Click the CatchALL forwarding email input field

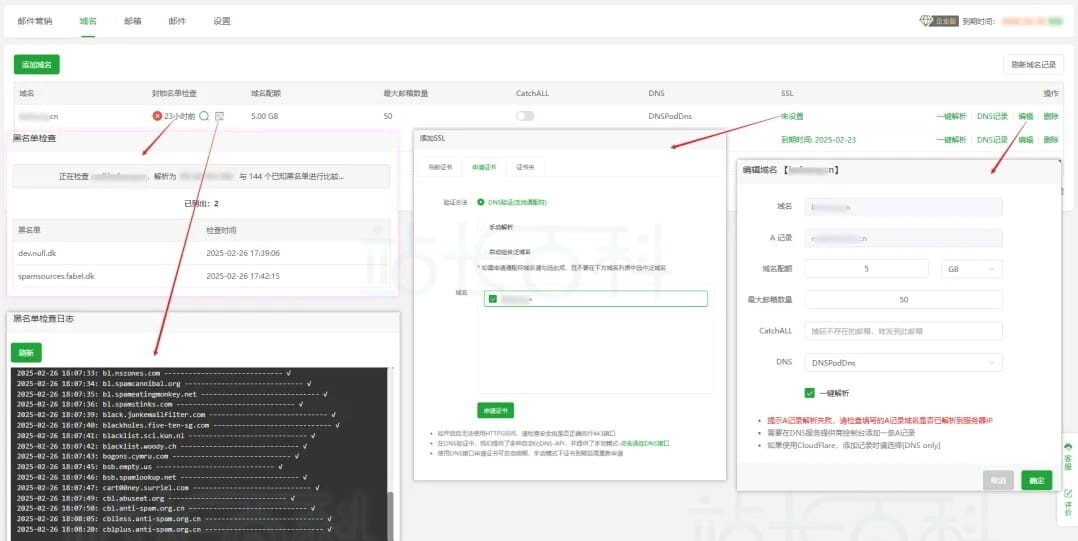(x=903, y=331)
